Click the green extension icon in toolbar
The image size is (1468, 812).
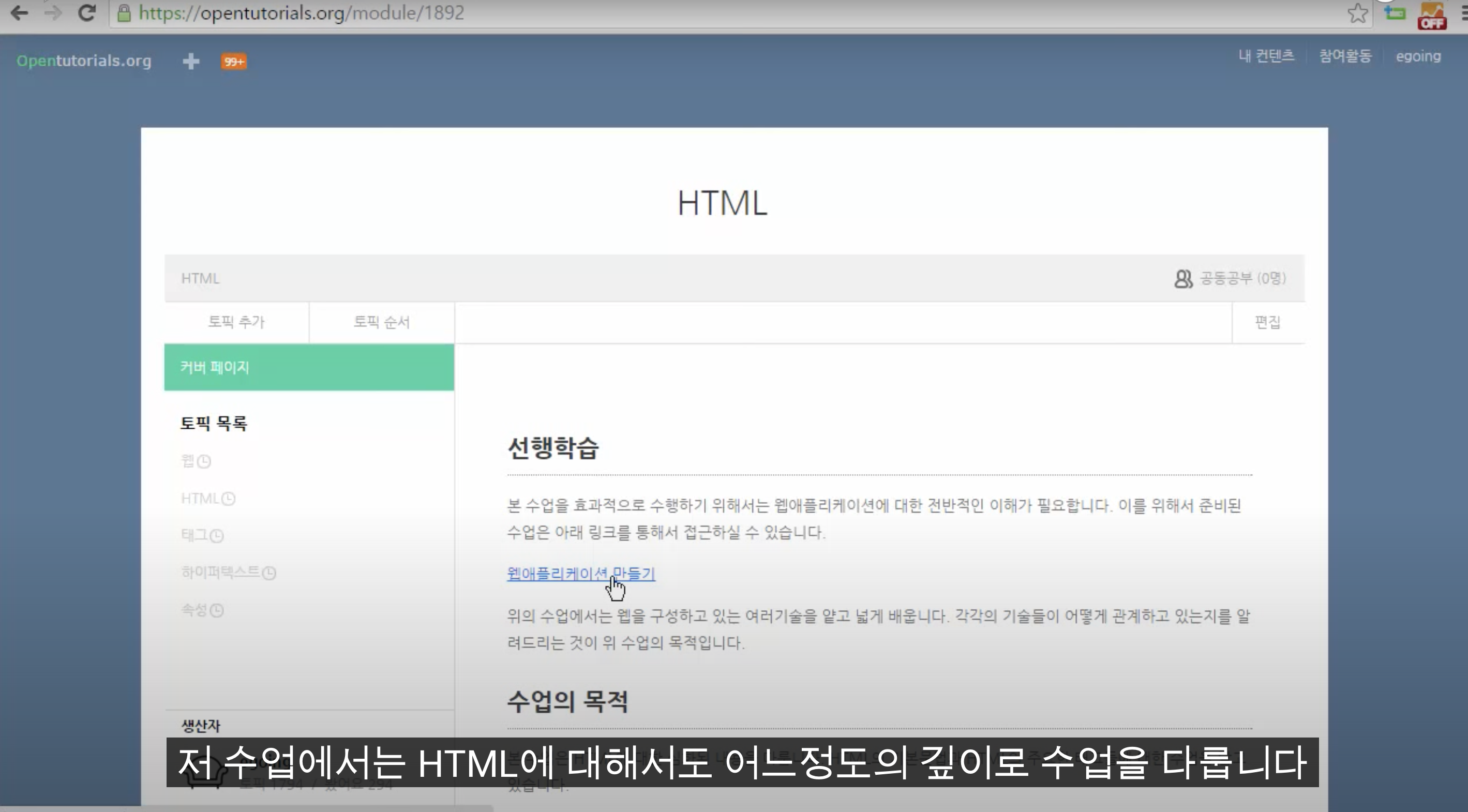pos(1395,12)
